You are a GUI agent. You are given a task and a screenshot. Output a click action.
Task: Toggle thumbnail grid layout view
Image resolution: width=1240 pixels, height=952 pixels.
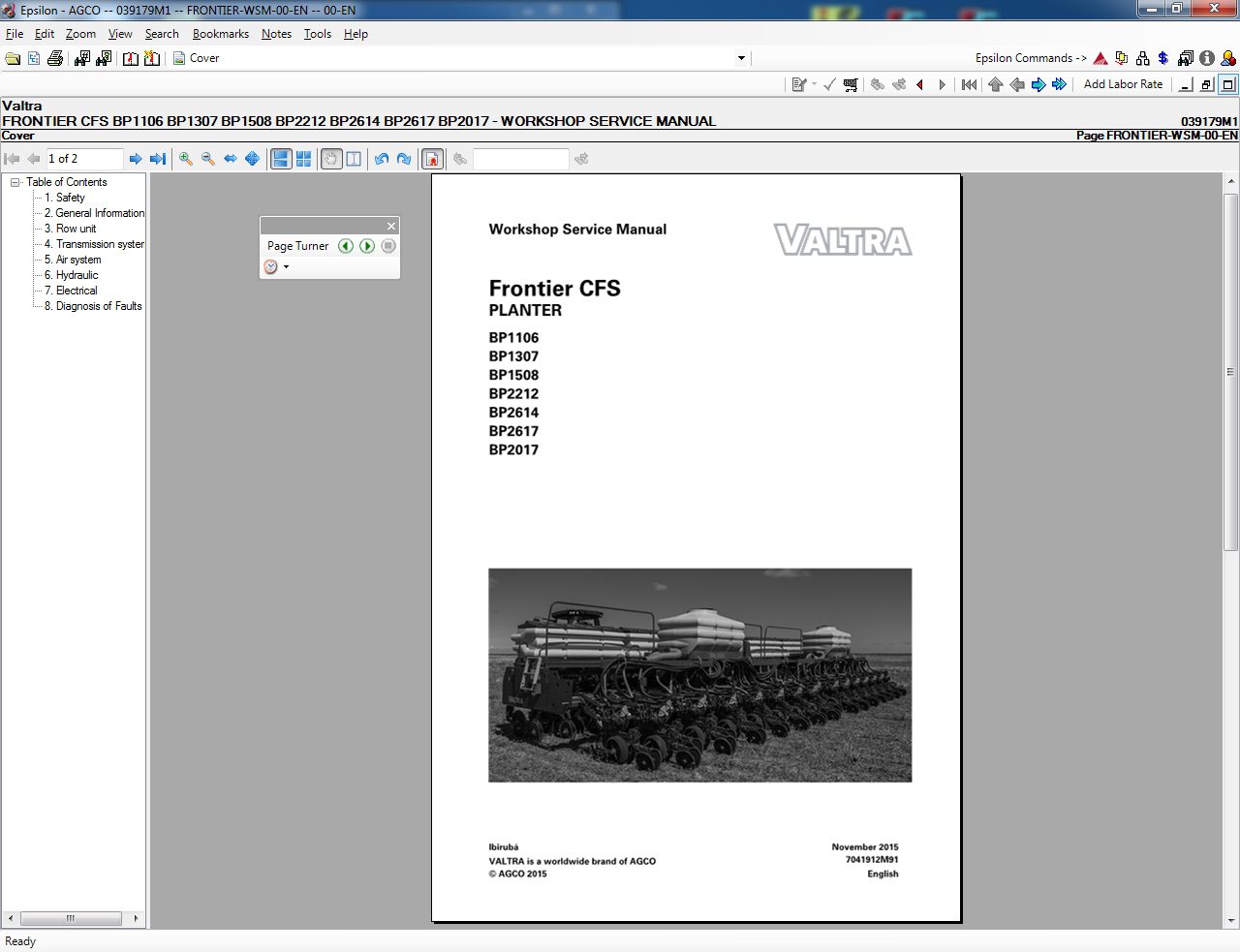(x=303, y=159)
